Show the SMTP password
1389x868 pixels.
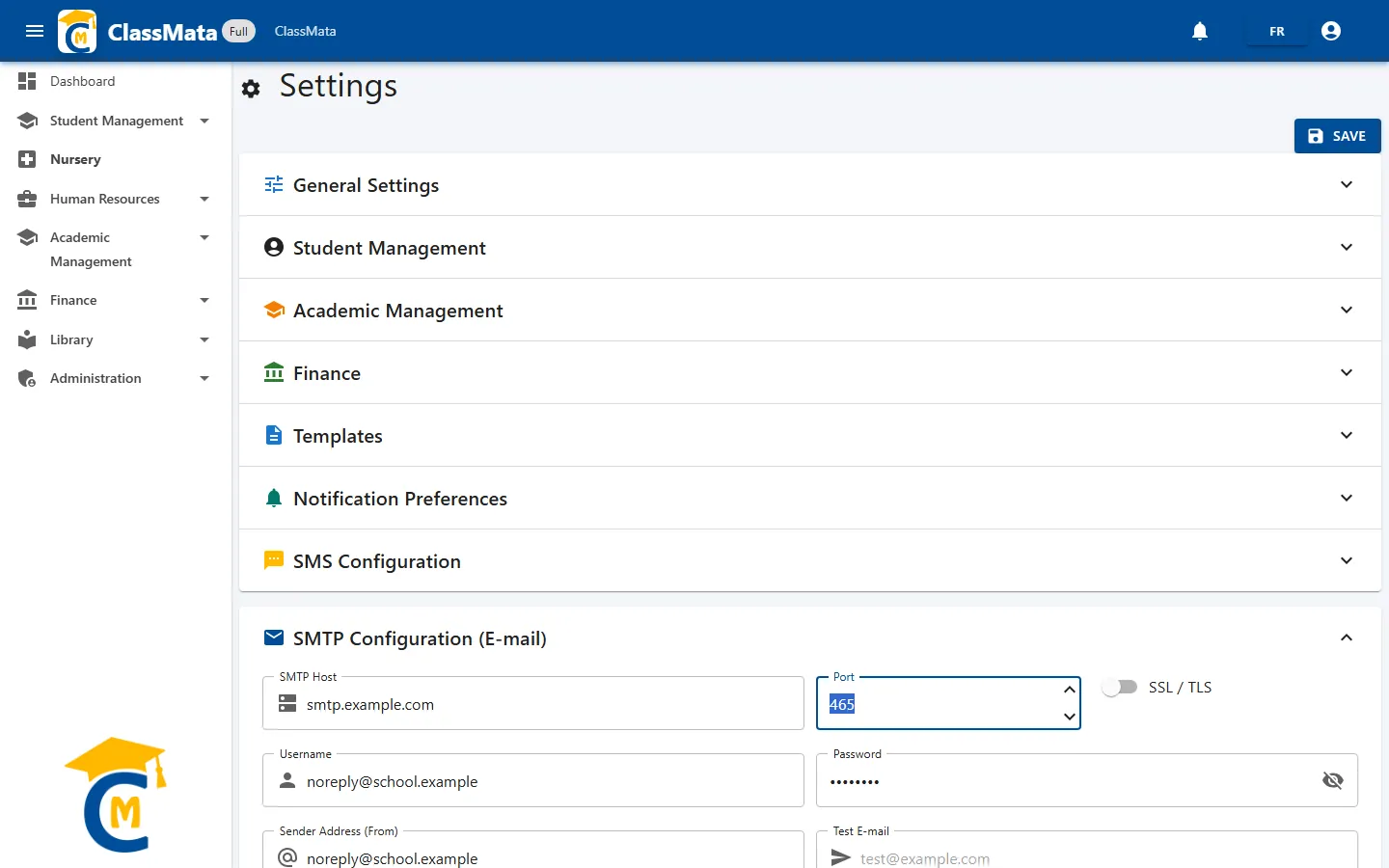point(1333,780)
